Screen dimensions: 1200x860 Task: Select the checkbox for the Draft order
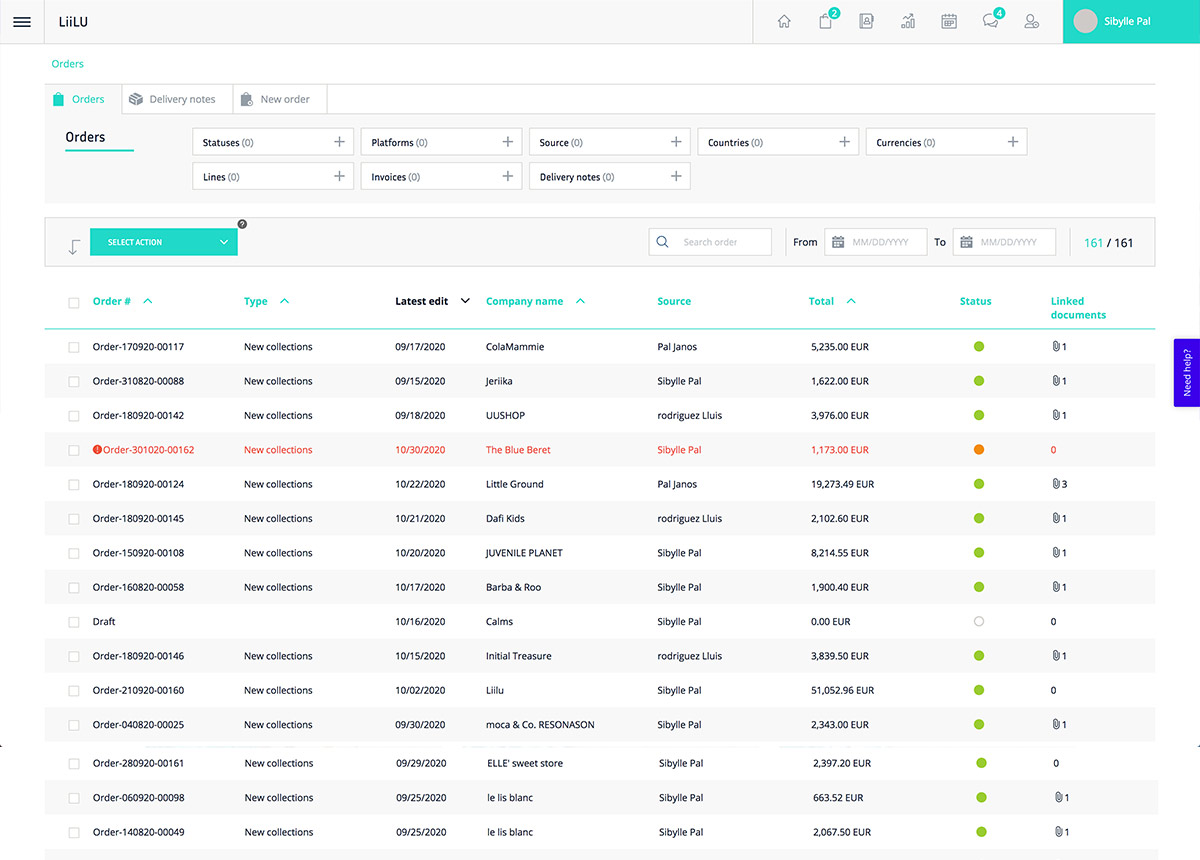point(74,622)
